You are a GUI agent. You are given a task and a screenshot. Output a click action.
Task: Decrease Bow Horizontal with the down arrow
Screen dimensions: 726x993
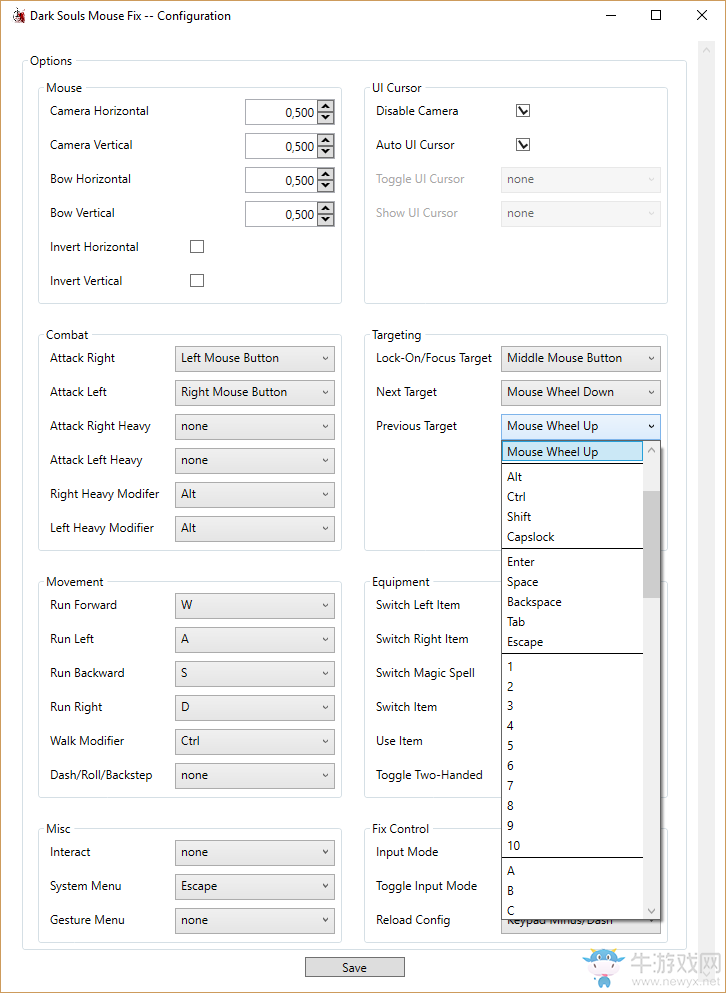point(326,186)
